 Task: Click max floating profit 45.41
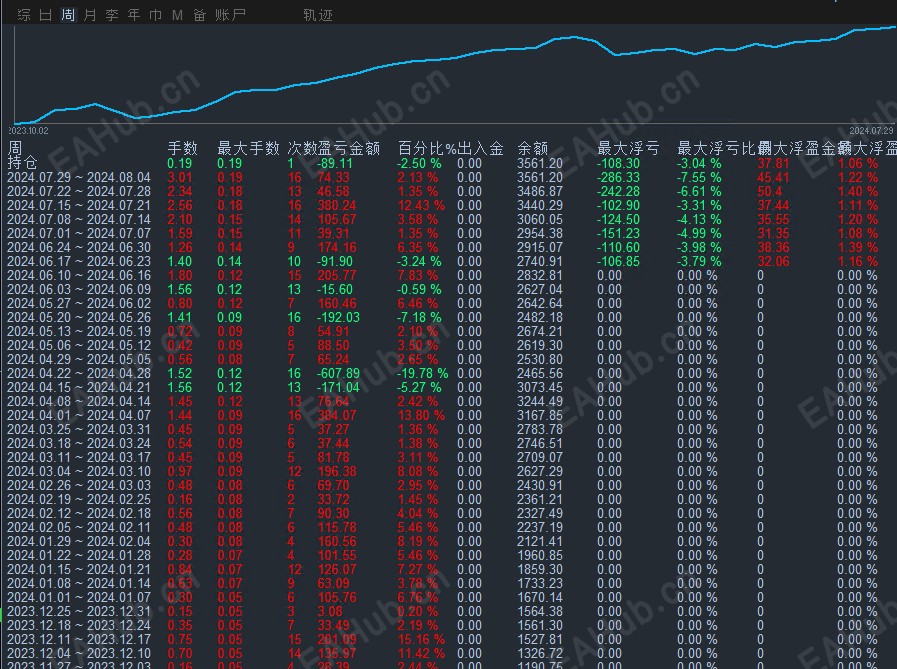pos(773,177)
